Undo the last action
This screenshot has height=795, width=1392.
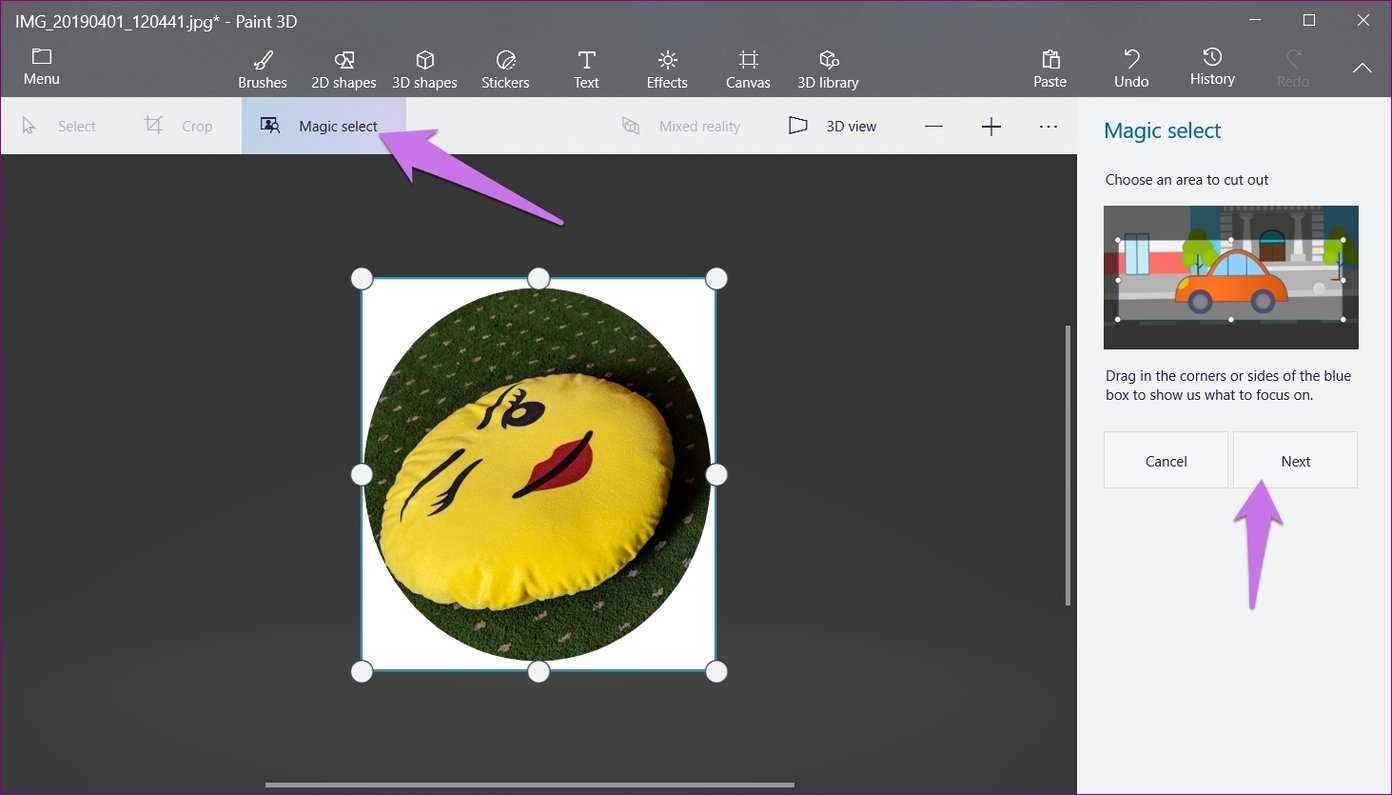coord(1131,68)
